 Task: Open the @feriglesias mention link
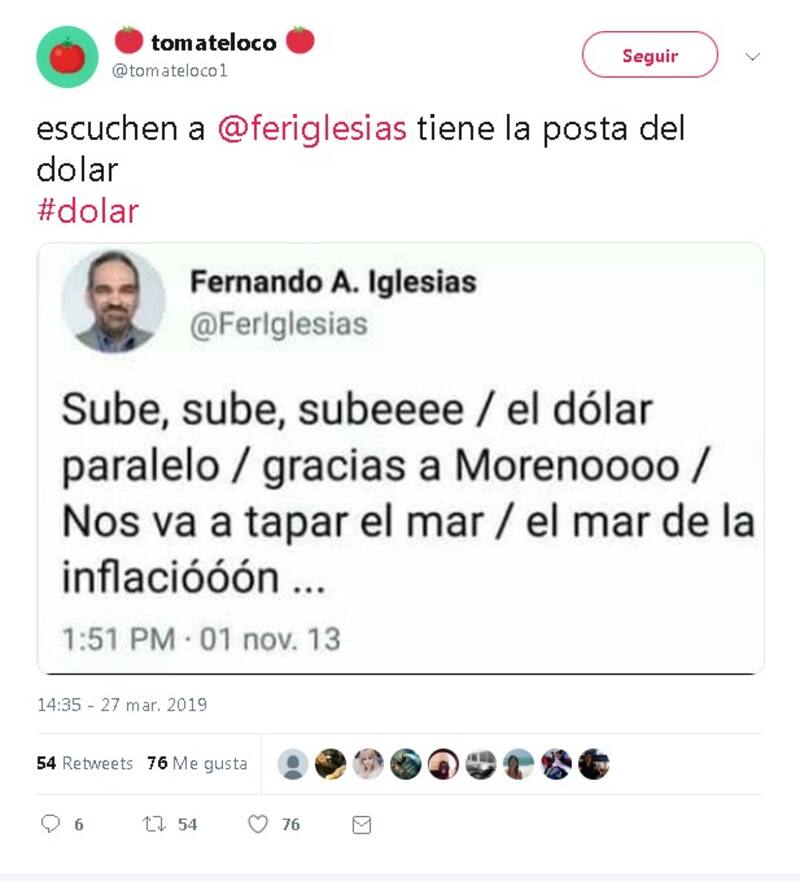click(x=312, y=128)
